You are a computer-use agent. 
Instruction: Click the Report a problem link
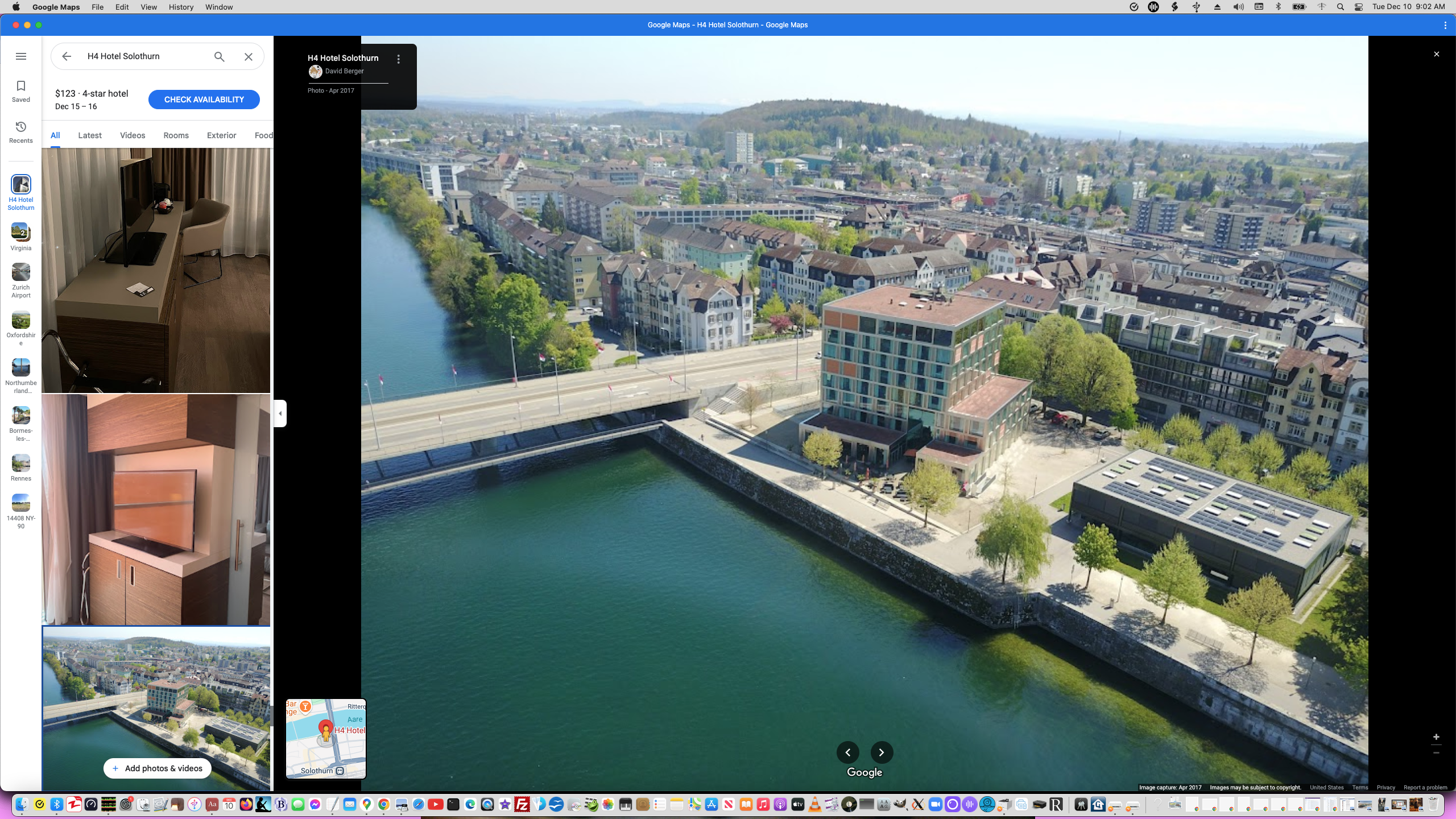click(x=1426, y=788)
